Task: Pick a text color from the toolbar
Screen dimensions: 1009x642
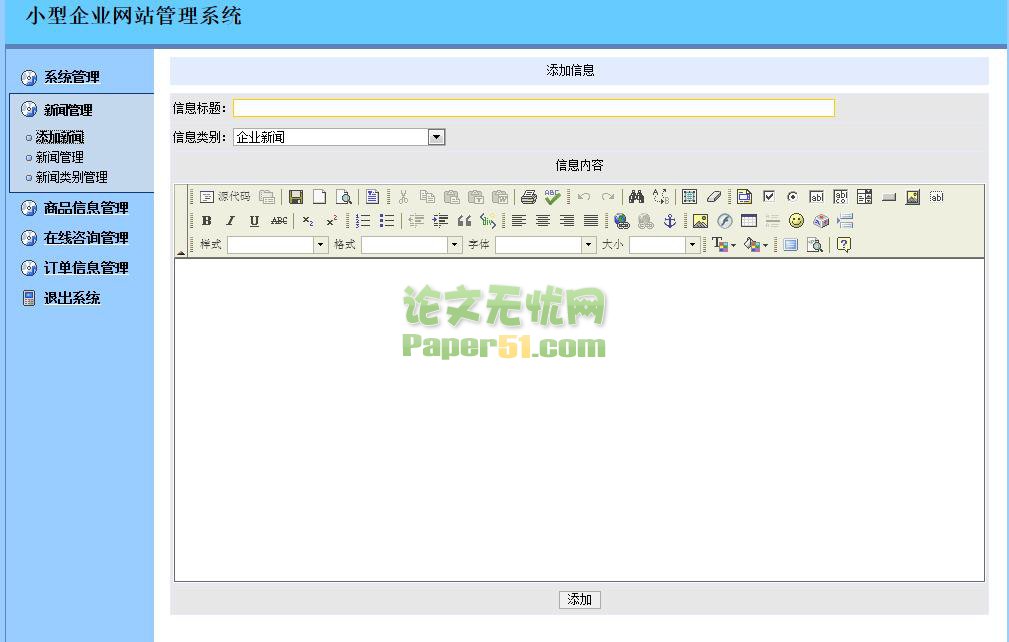Action: pos(724,244)
